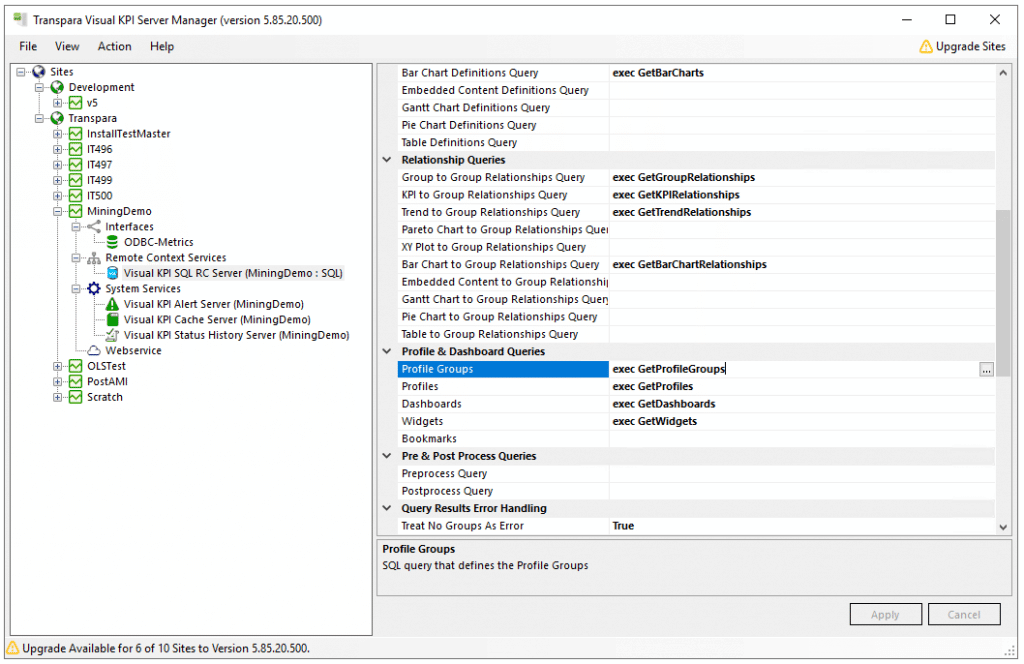Viewport: 1024px width, 664px height.
Task: Click the Interfaces share icon
Action: pyautogui.click(x=94, y=227)
